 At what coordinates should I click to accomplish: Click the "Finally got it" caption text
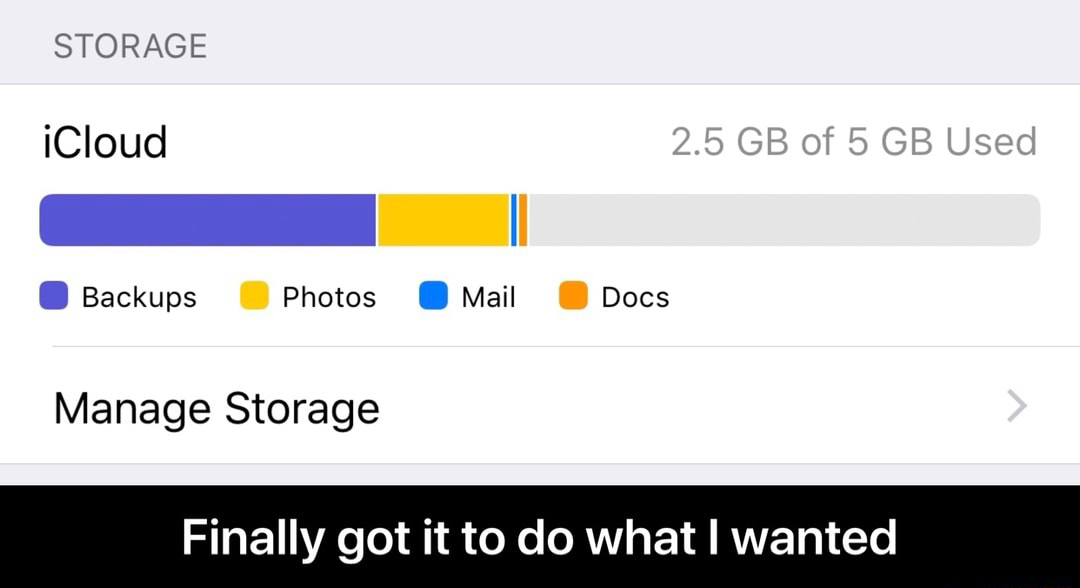[x=539, y=537]
